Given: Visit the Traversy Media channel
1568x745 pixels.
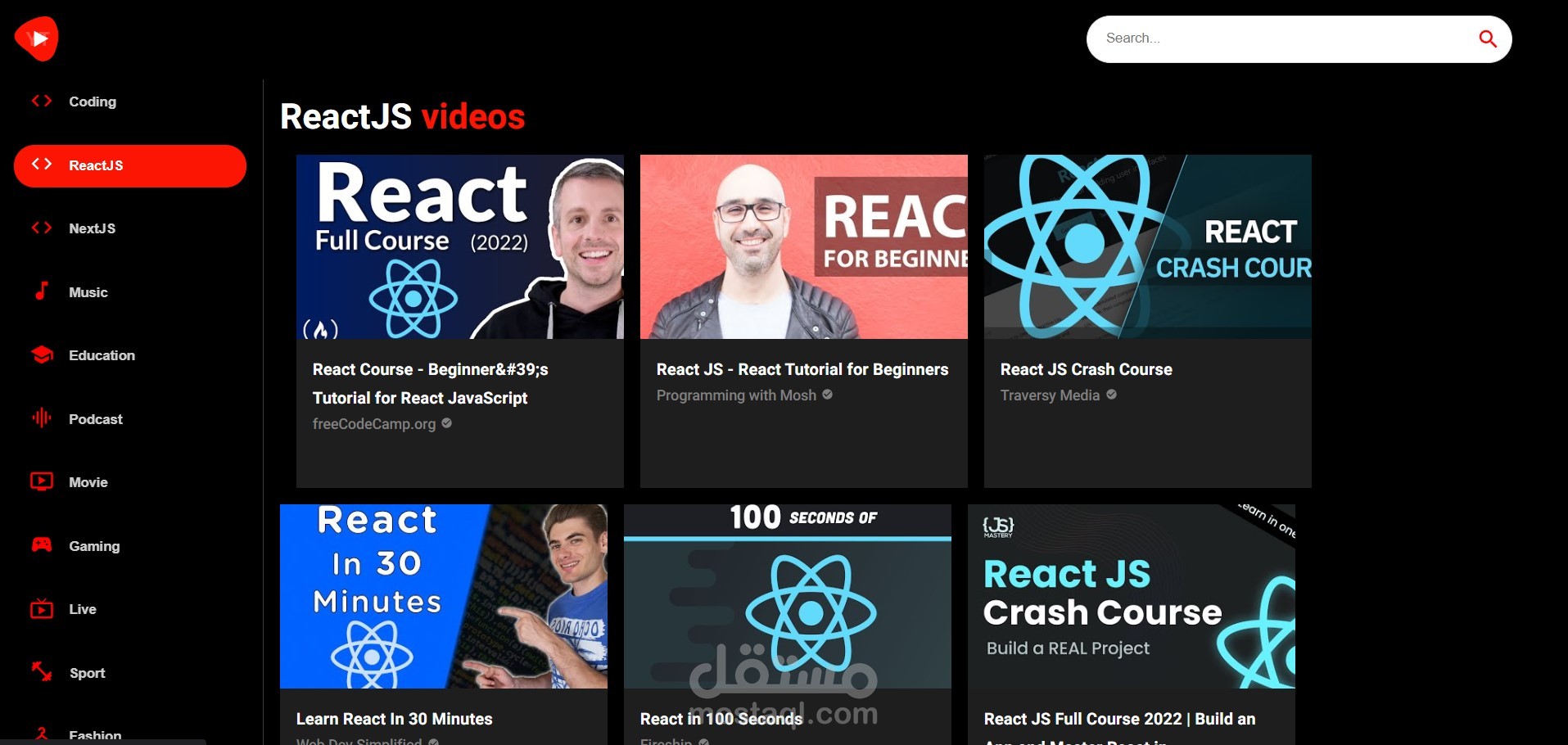Looking at the screenshot, I should click(x=1051, y=395).
